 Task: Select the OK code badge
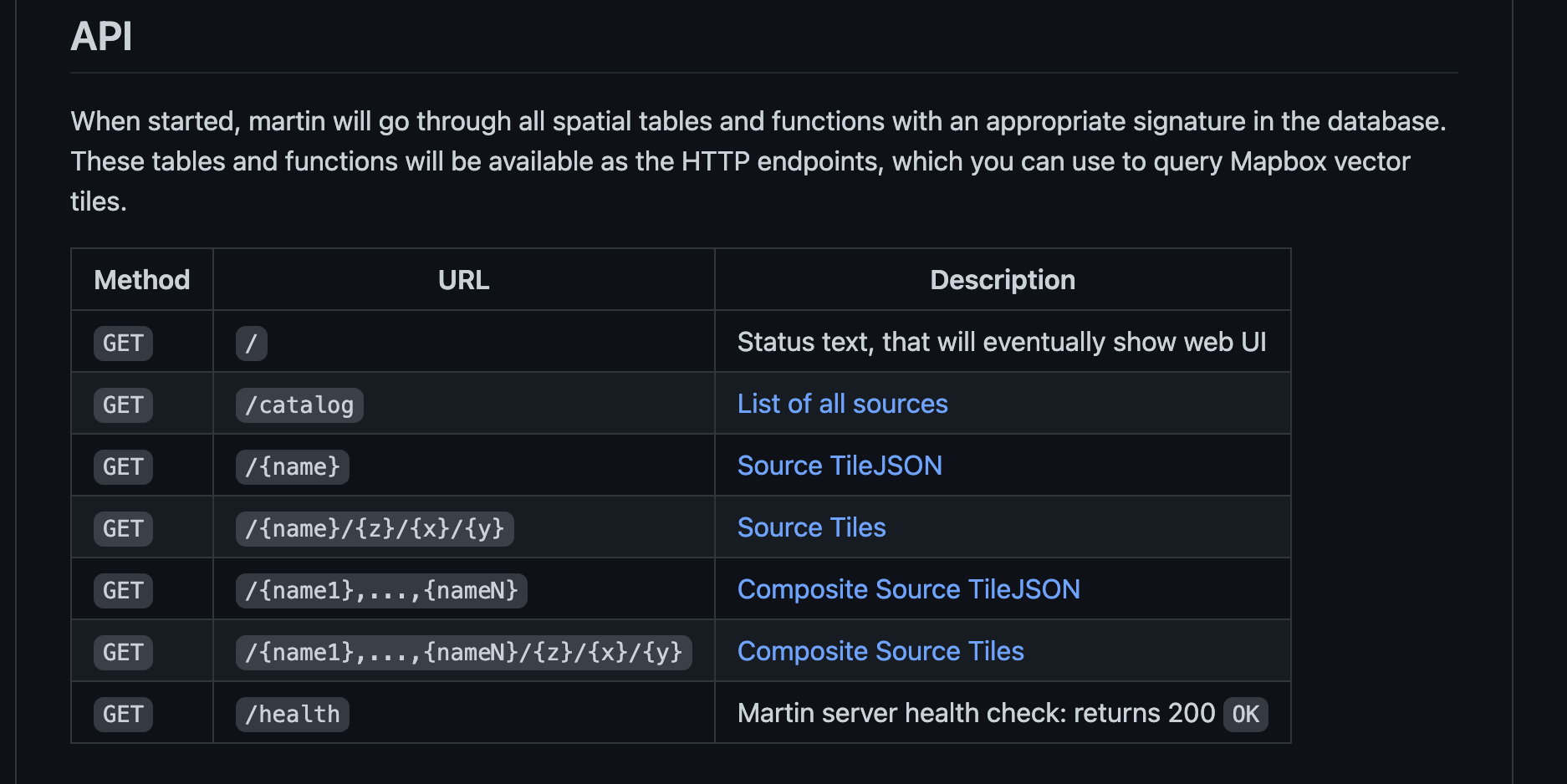(1246, 715)
